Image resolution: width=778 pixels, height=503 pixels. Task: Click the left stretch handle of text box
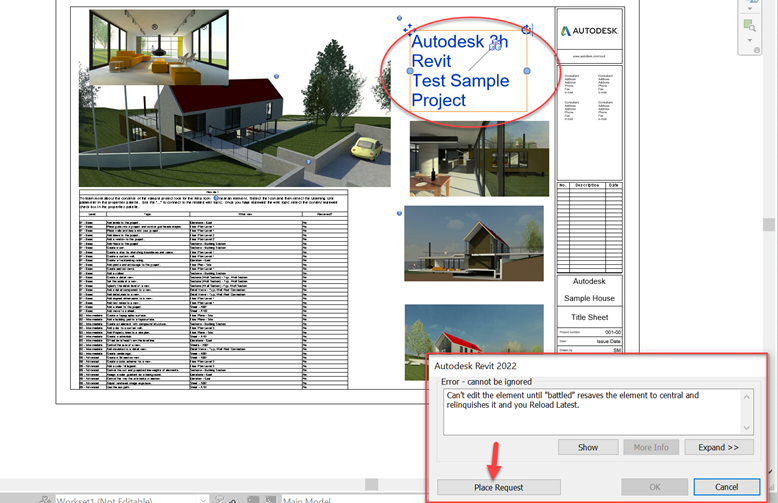(410, 71)
